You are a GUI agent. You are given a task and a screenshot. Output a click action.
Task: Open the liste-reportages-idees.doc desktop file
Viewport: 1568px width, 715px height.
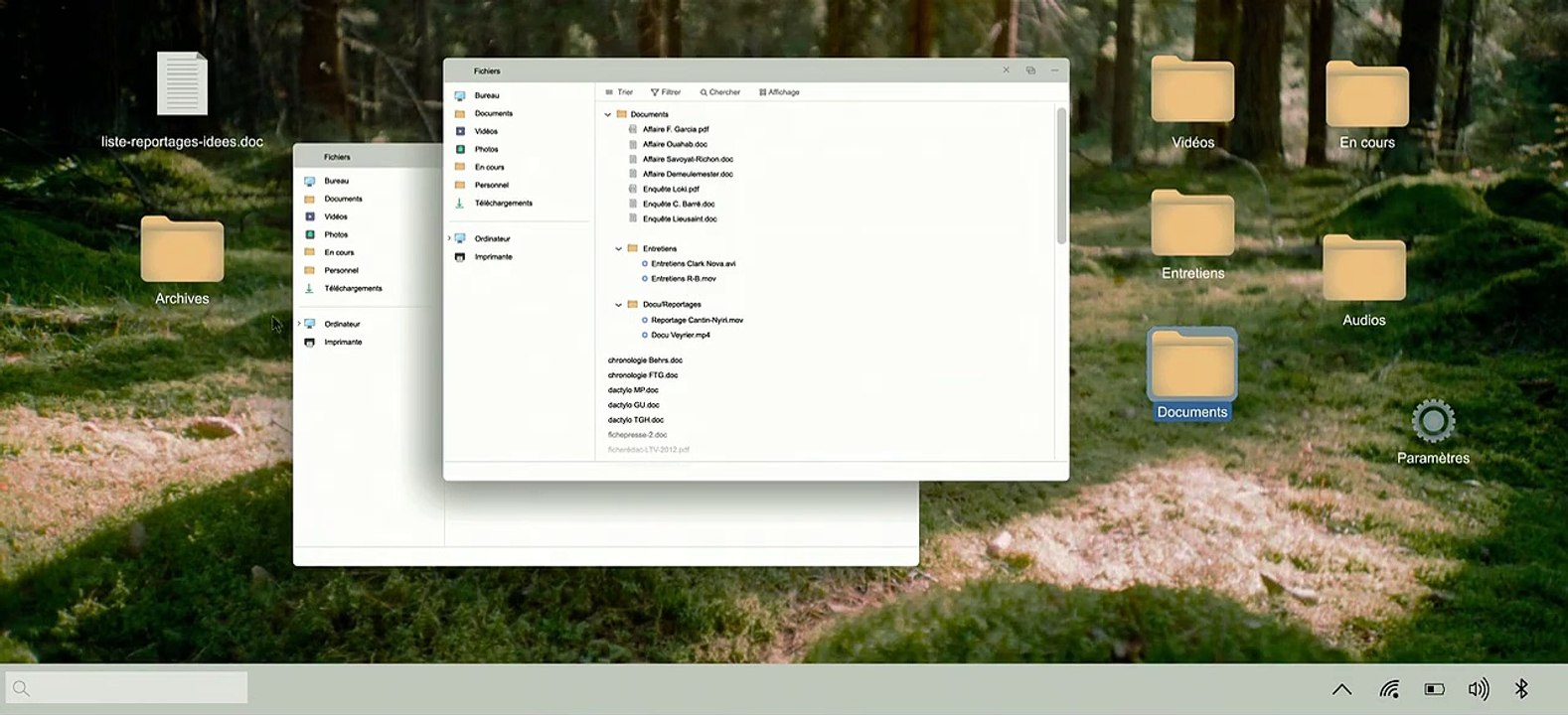tap(182, 85)
